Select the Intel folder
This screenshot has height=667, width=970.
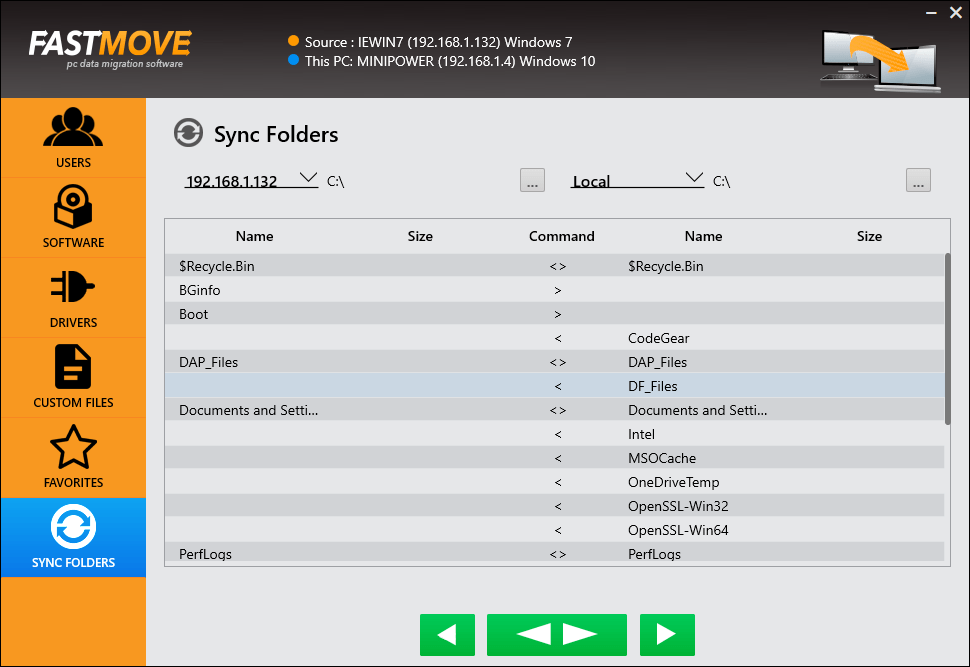[641, 434]
